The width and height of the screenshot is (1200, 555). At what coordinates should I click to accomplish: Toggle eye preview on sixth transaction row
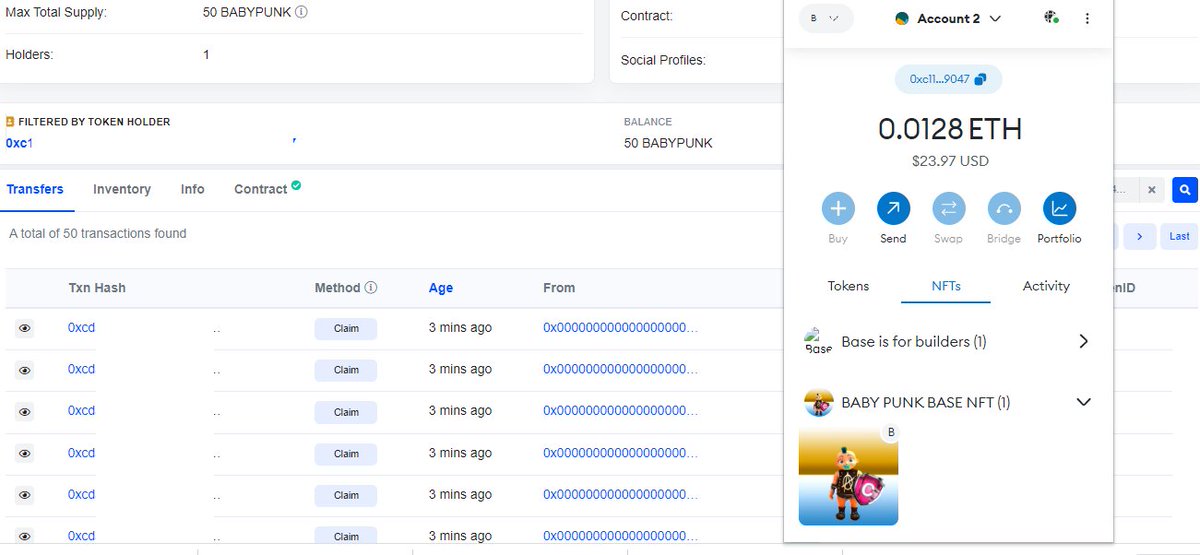pyautogui.click(x=25, y=536)
